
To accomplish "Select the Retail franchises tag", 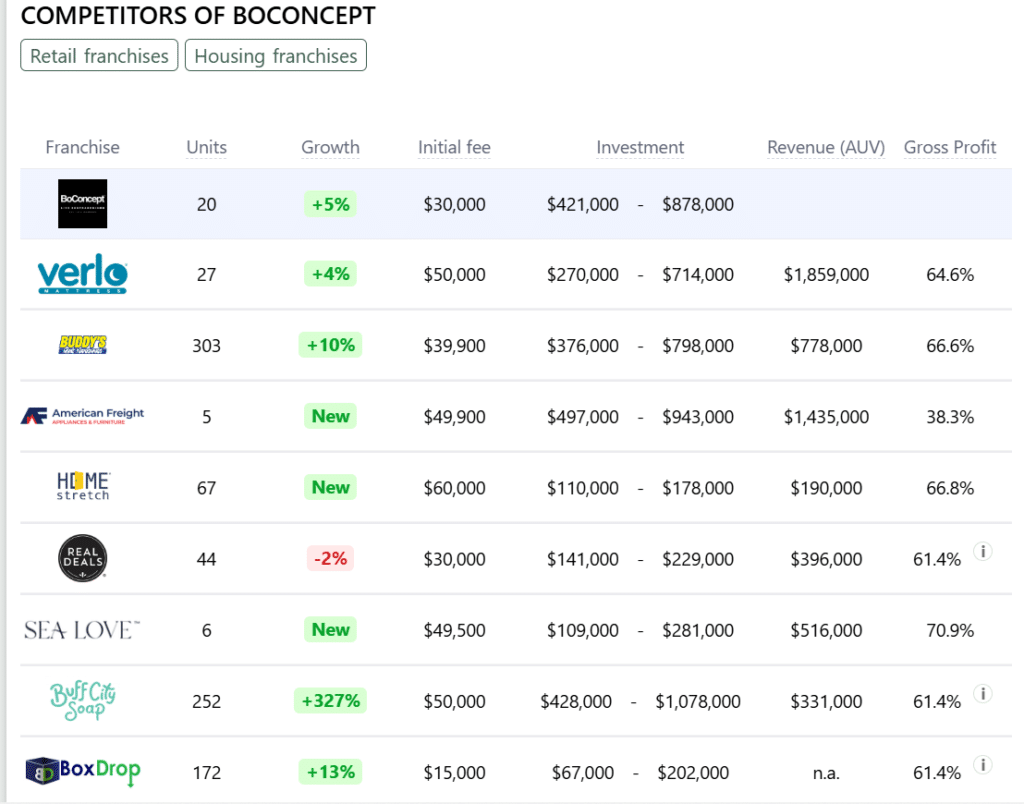I will [99, 56].
